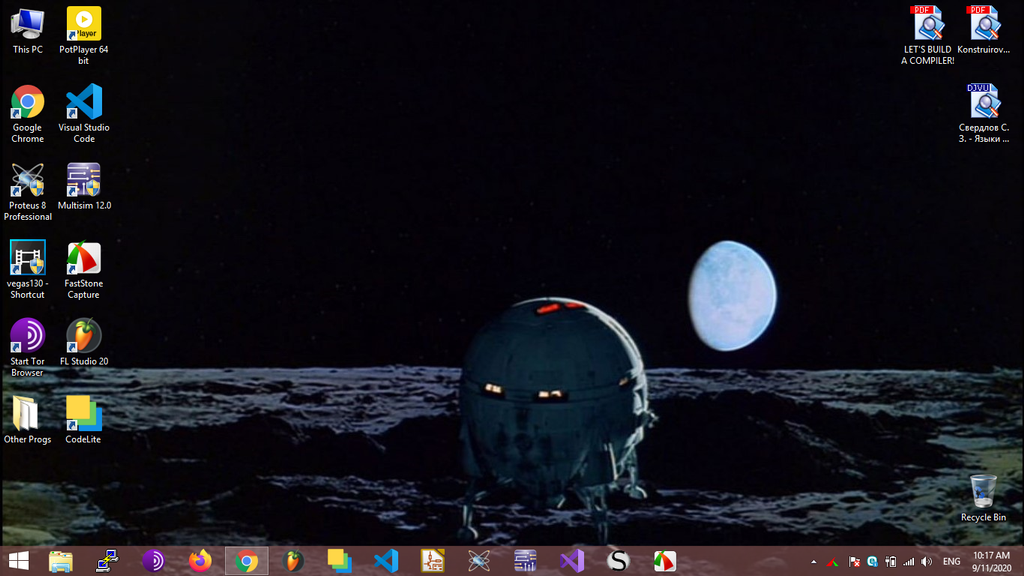Image resolution: width=1024 pixels, height=576 pixels.
Task: Click the blue circular tray icon
Action: [x=872, y=562]
